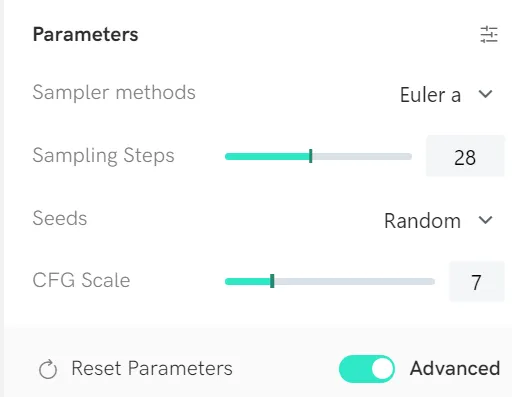Click the unfilled gray CFG Scale track
Image resolution: width=512 pixels, height=397 pixels.
pos(354,282)
